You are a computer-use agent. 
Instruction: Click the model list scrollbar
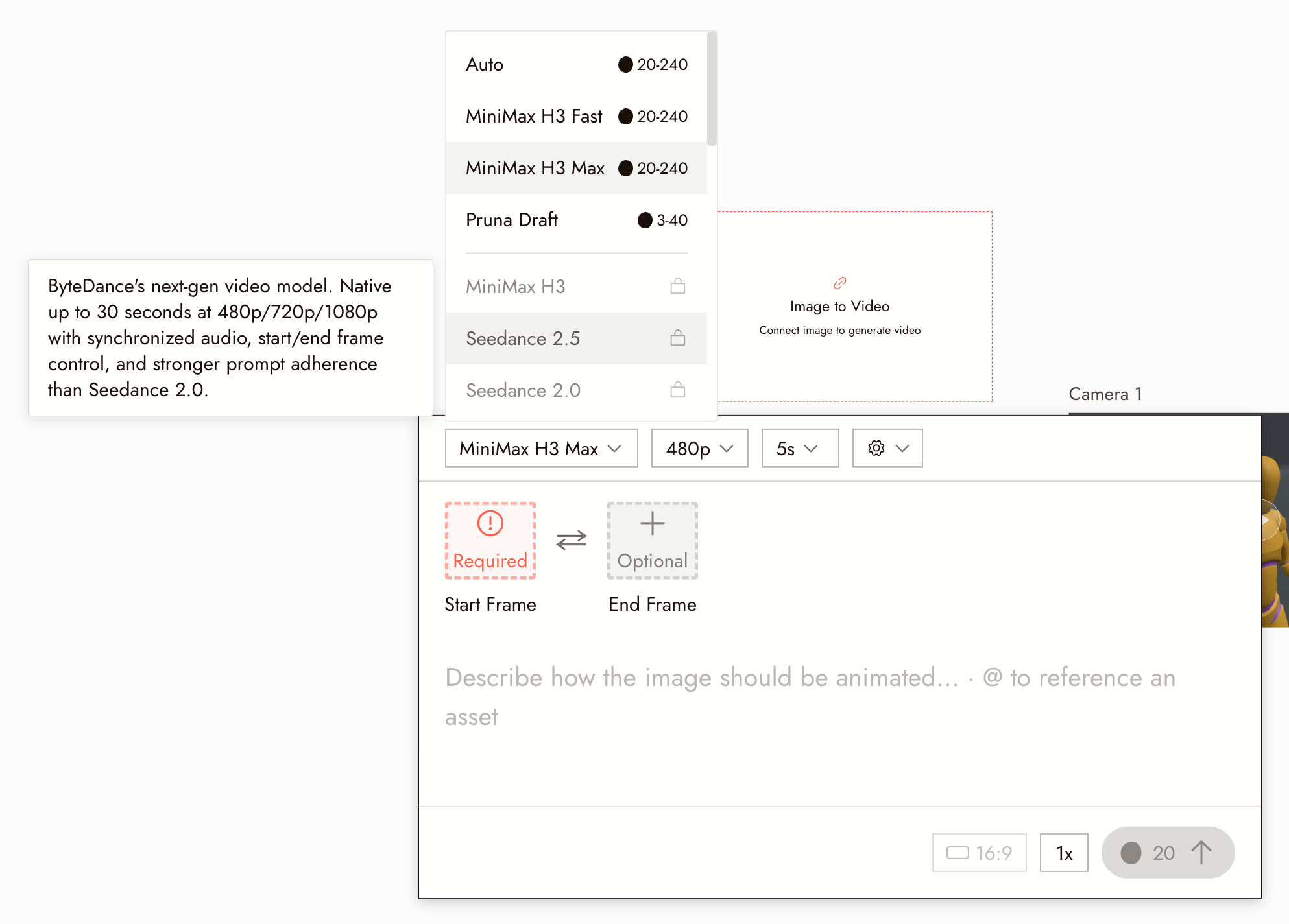click(712, 89)
